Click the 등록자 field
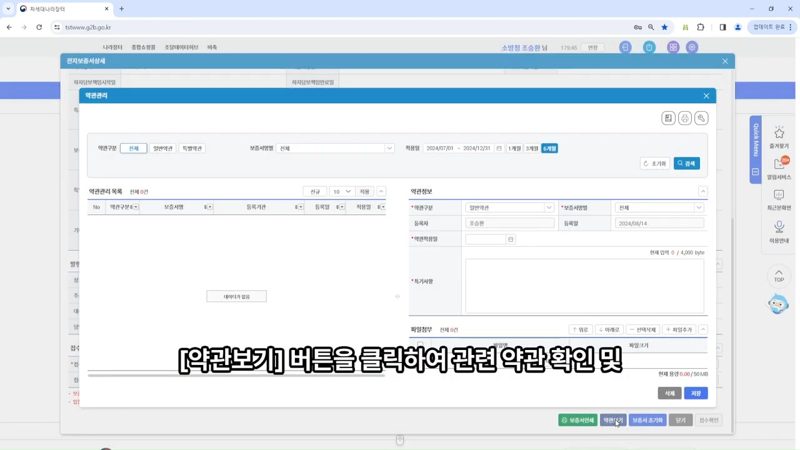Screen dimensions: 800x450 pos(509,223)
